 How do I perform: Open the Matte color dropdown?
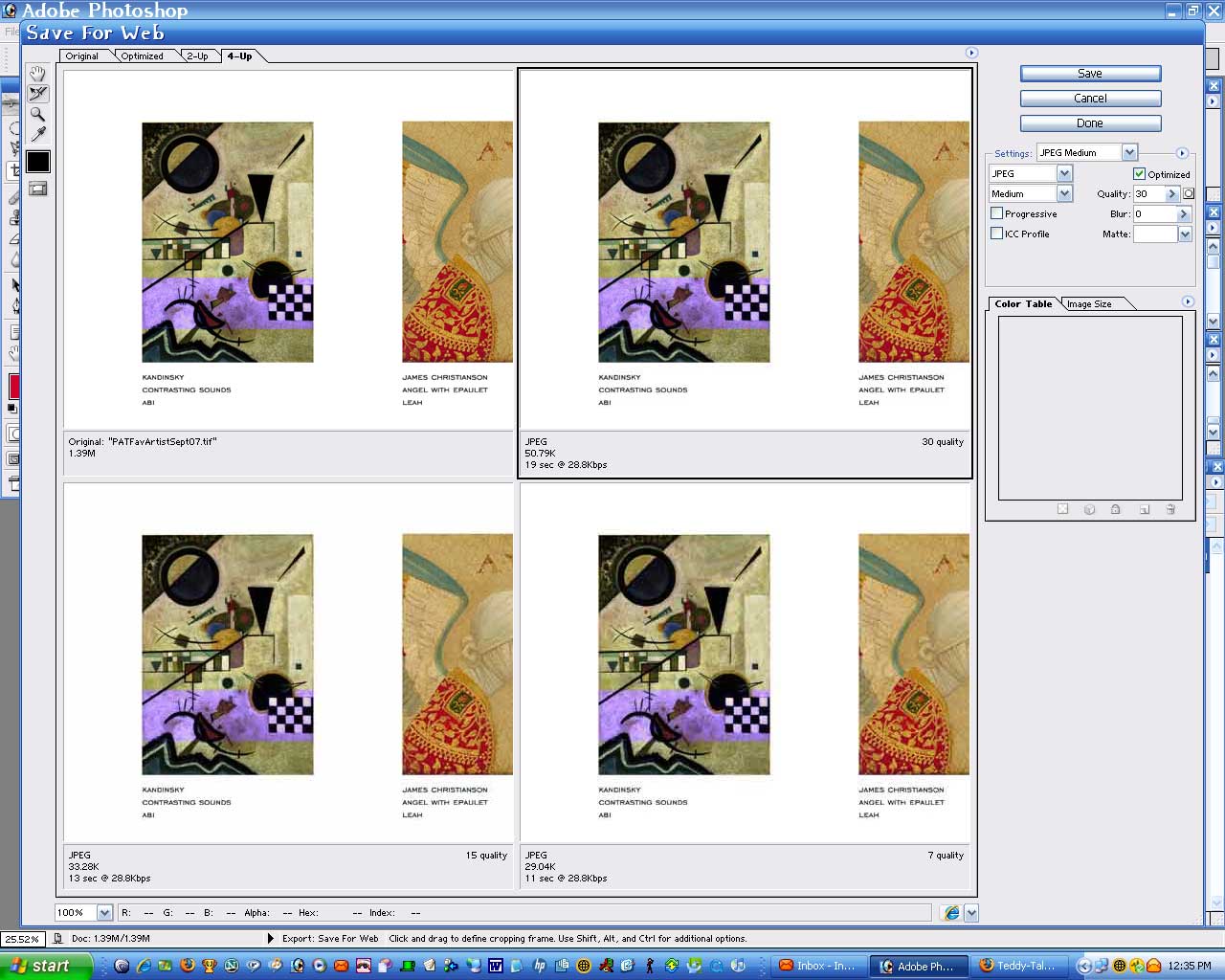click(1185, 234)
